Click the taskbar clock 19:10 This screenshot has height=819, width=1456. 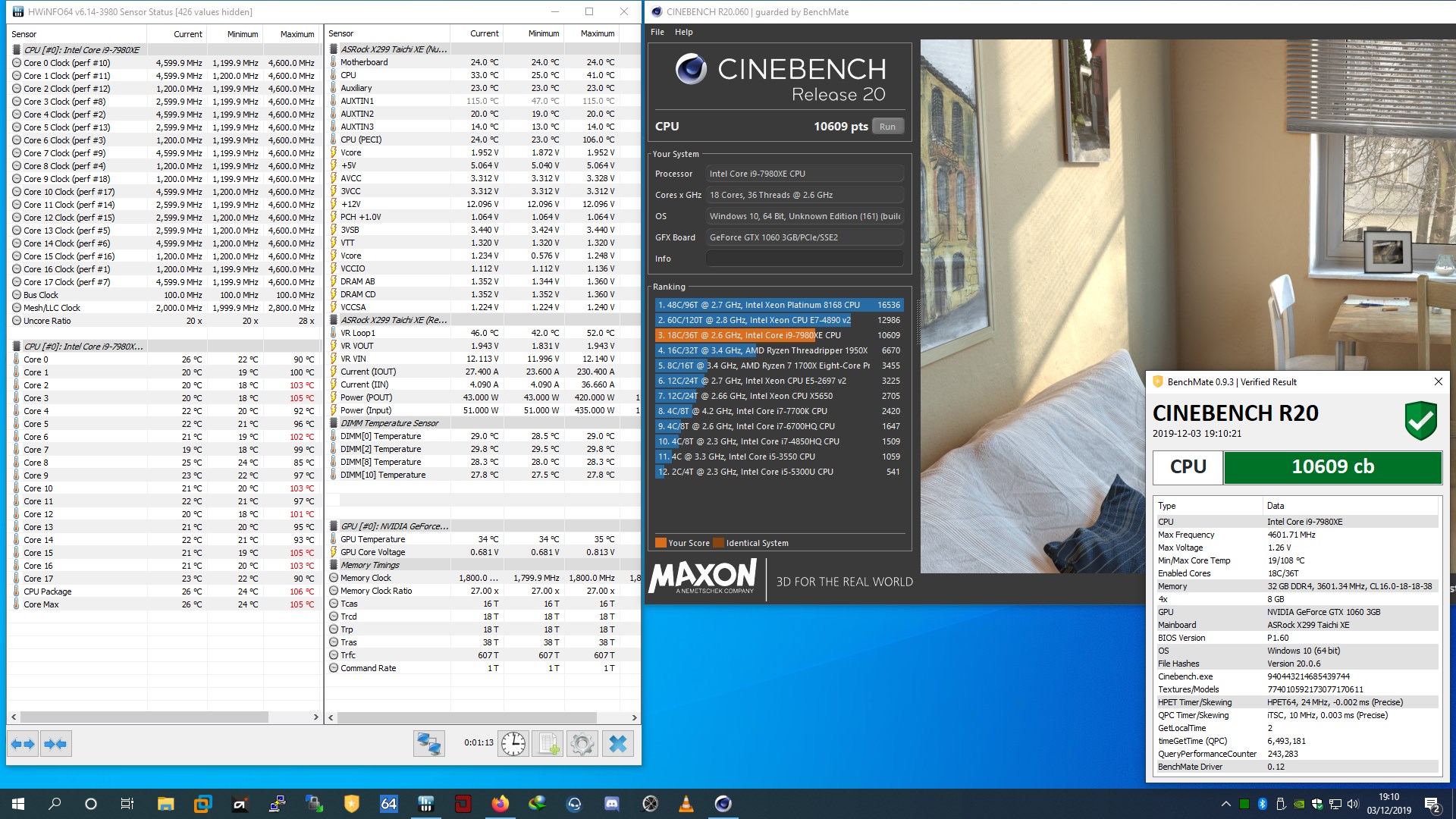[x=1389, y=804]
